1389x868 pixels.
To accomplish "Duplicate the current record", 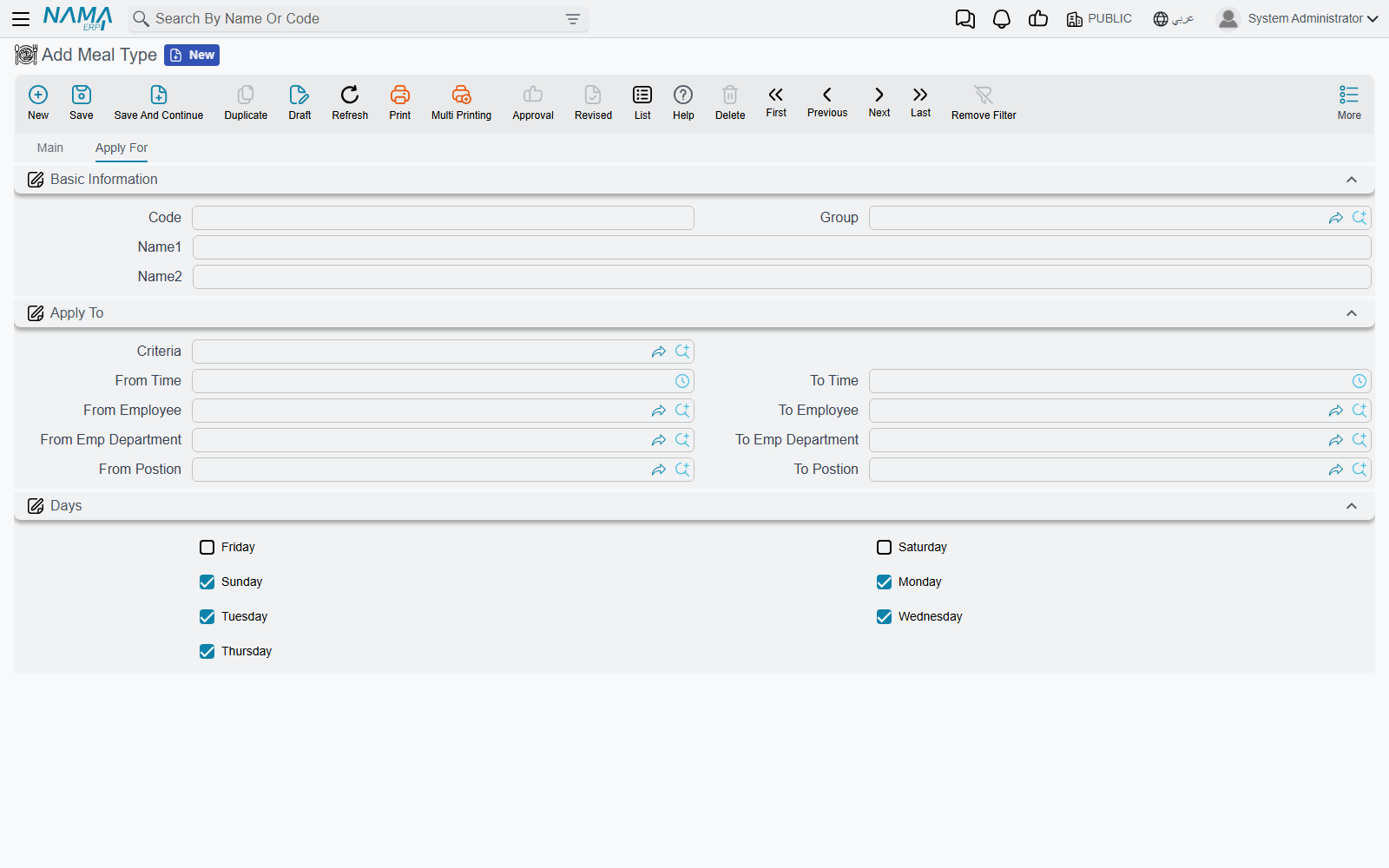I will pos(246,102).
